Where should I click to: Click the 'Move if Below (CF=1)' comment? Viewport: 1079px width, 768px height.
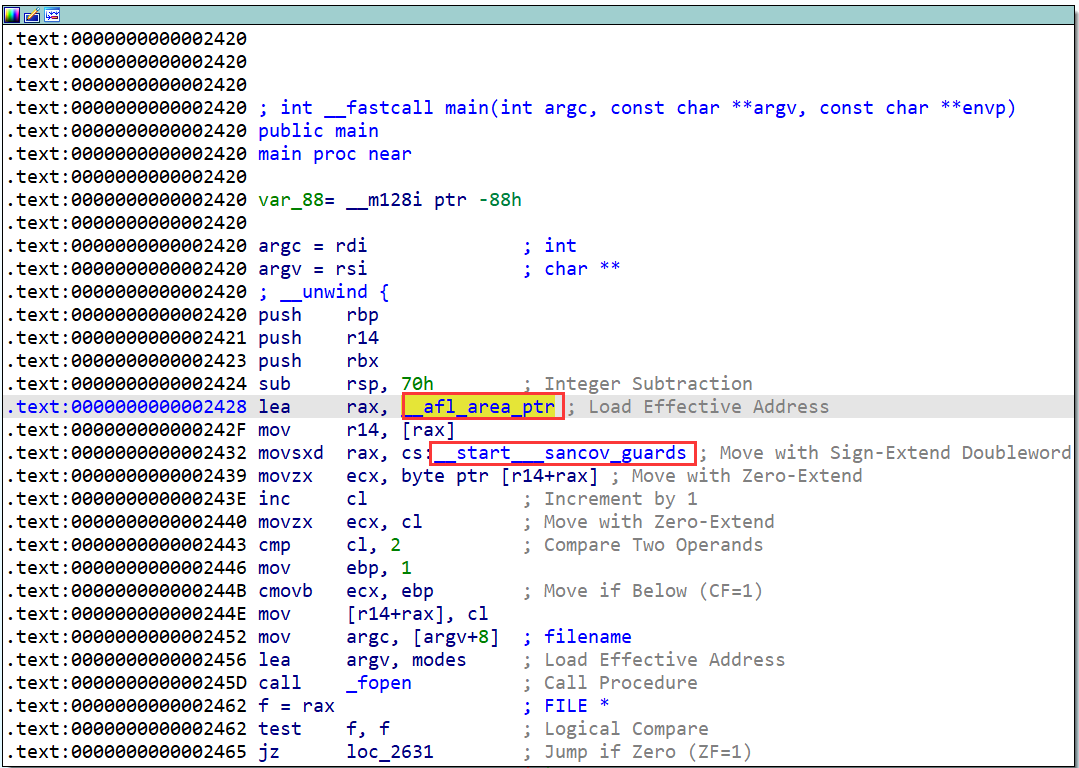coord(653,591)
